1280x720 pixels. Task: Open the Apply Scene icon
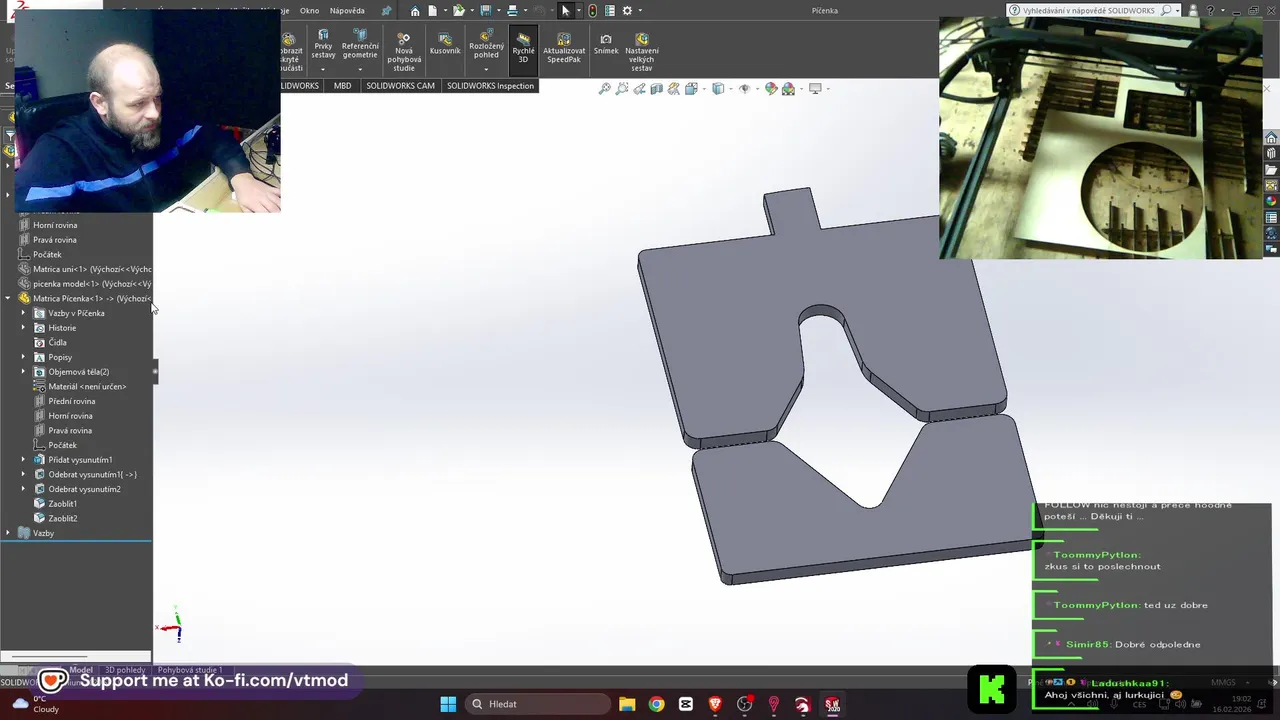click(788, 89)
